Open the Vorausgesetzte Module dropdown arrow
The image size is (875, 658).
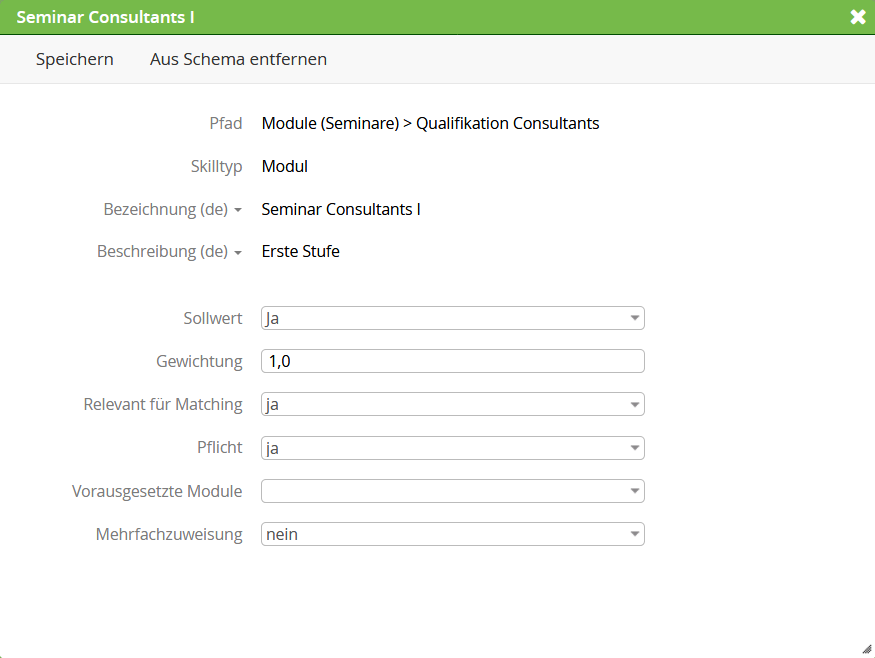click(634, 491)
